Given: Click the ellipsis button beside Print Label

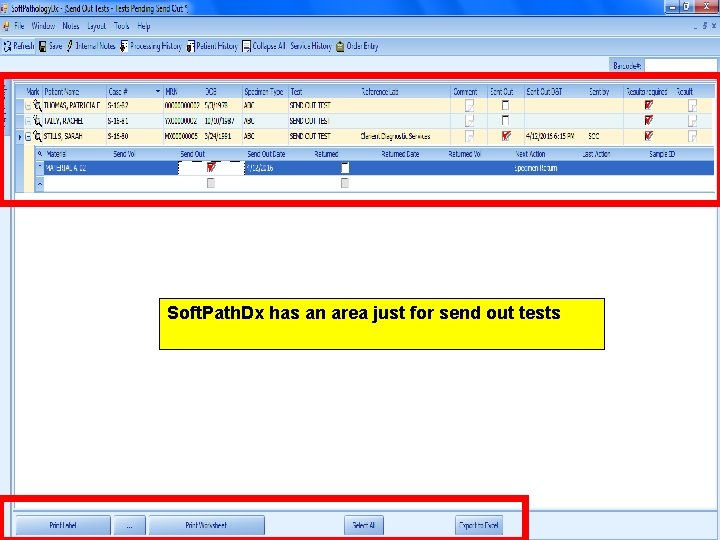Looking at the screenshot, I should point(129,525).
